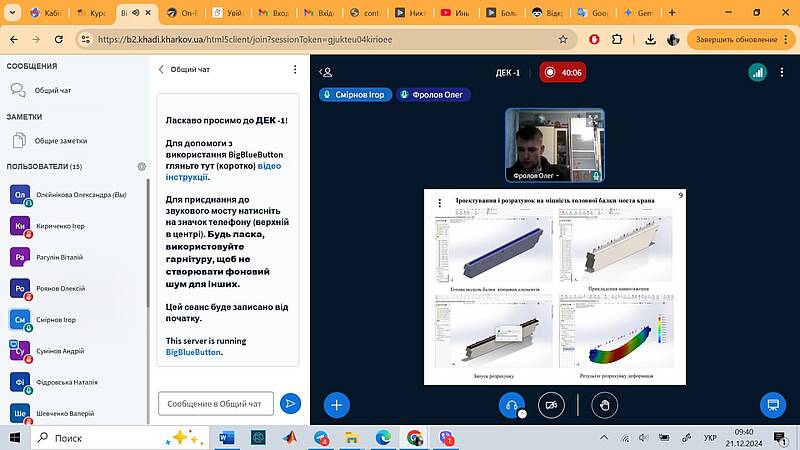Click the chat message input field
The height and width of the screenshot is (450, 800).
coord(215,403)
